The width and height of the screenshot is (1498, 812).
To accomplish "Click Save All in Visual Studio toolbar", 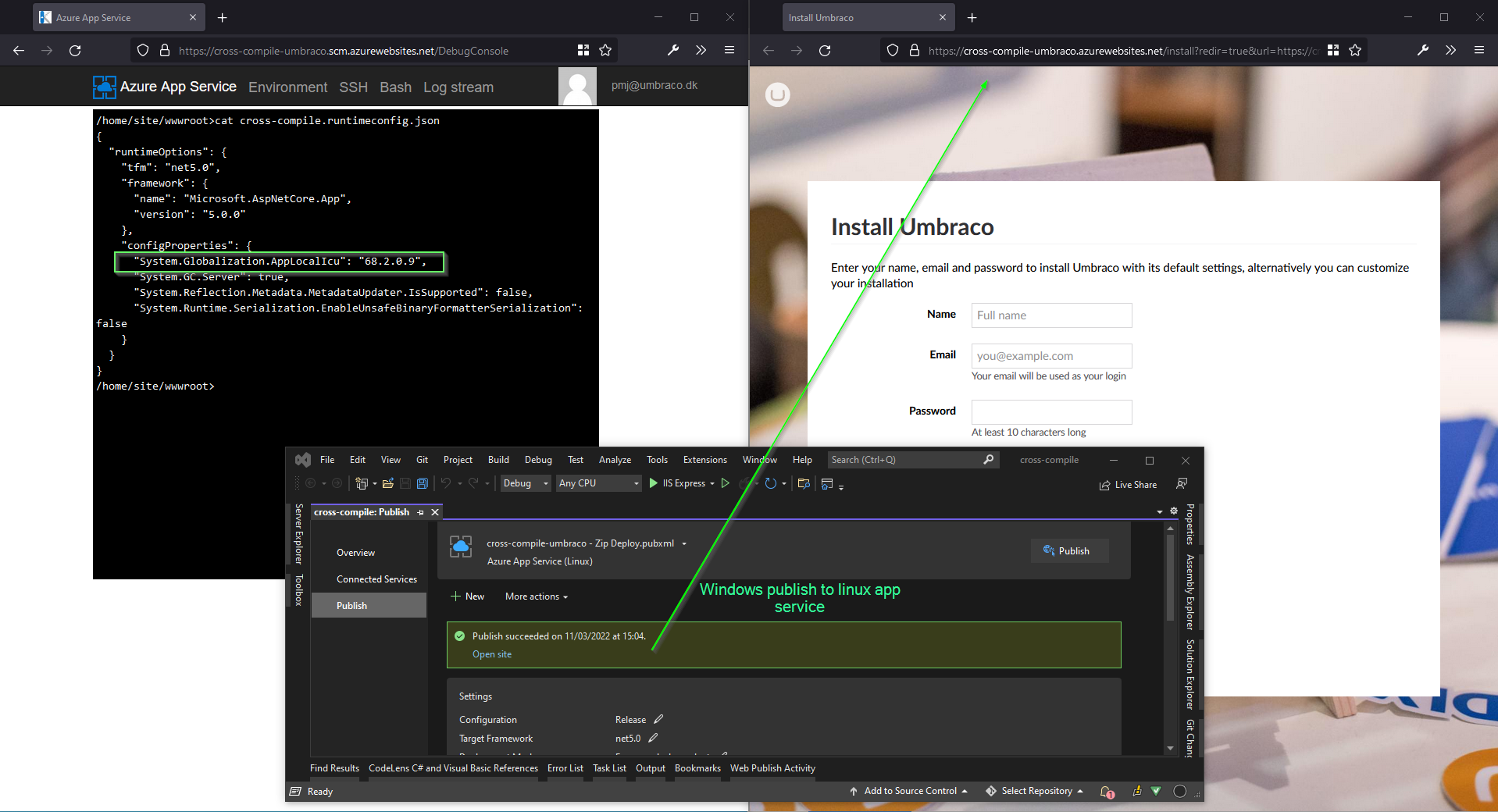I will [x=423, y=483].
